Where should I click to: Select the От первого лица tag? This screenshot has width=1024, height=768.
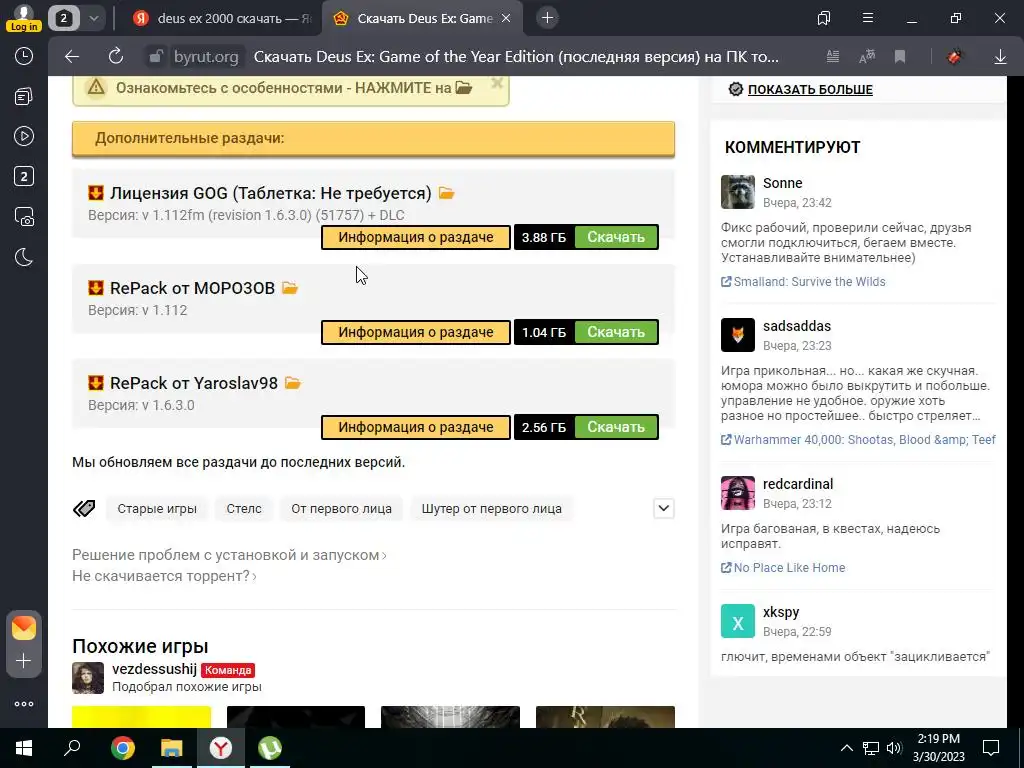tap(342, 509)
